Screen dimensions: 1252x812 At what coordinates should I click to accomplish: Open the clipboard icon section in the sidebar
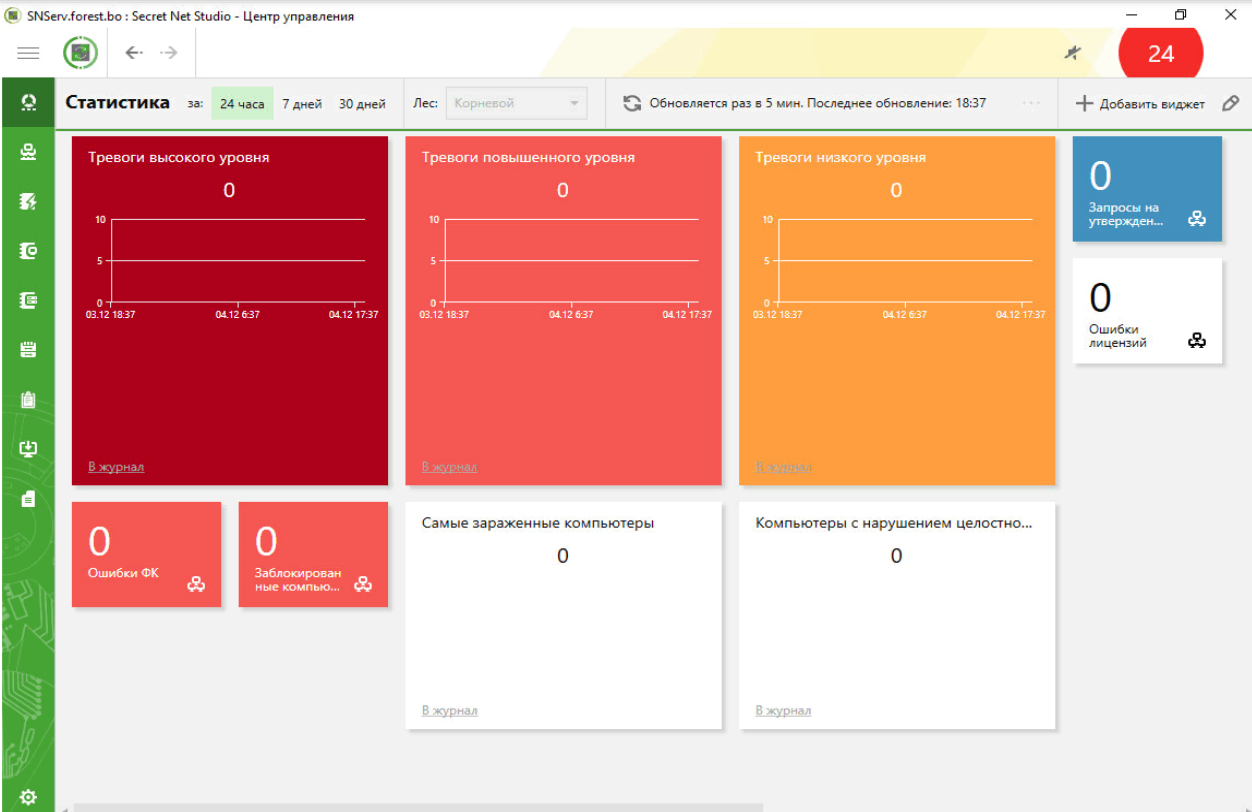click(28, 399)
